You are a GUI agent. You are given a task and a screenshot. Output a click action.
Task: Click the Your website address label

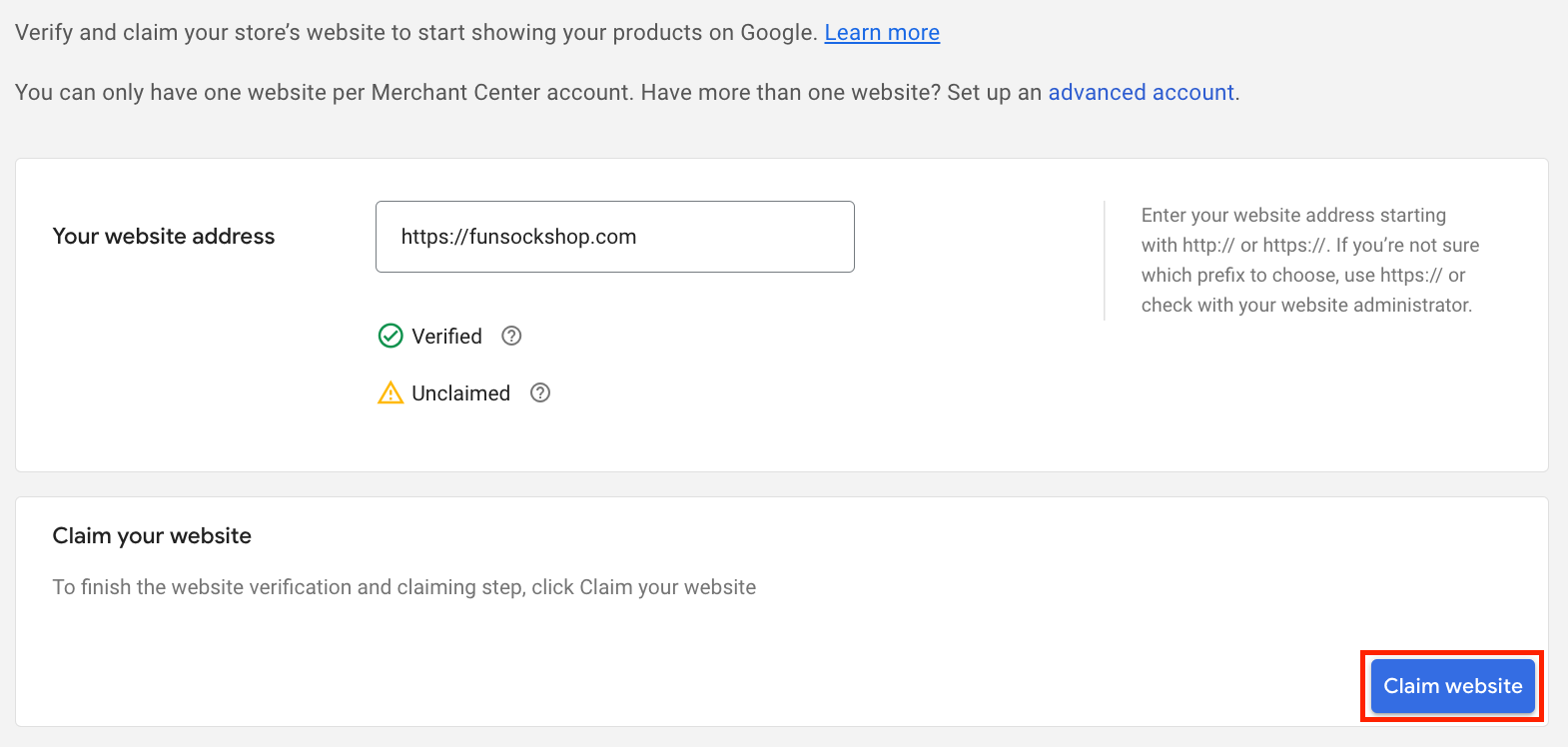coord(164,237)
